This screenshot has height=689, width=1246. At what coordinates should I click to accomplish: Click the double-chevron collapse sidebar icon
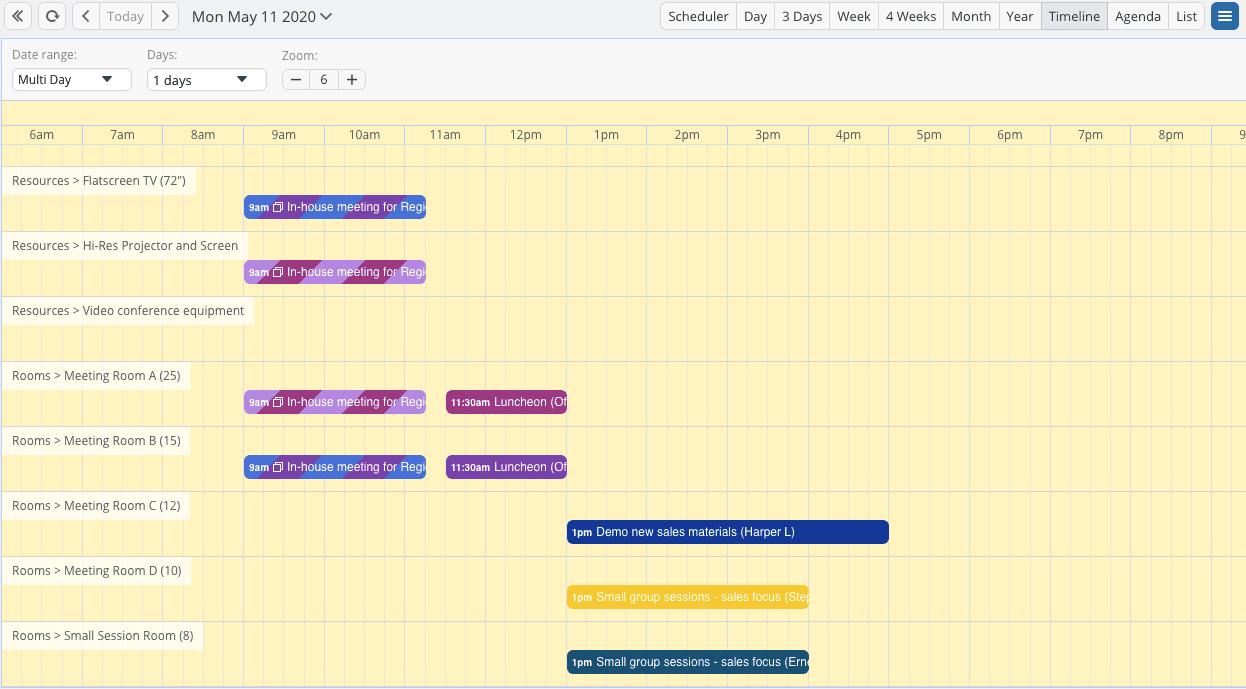17,16
